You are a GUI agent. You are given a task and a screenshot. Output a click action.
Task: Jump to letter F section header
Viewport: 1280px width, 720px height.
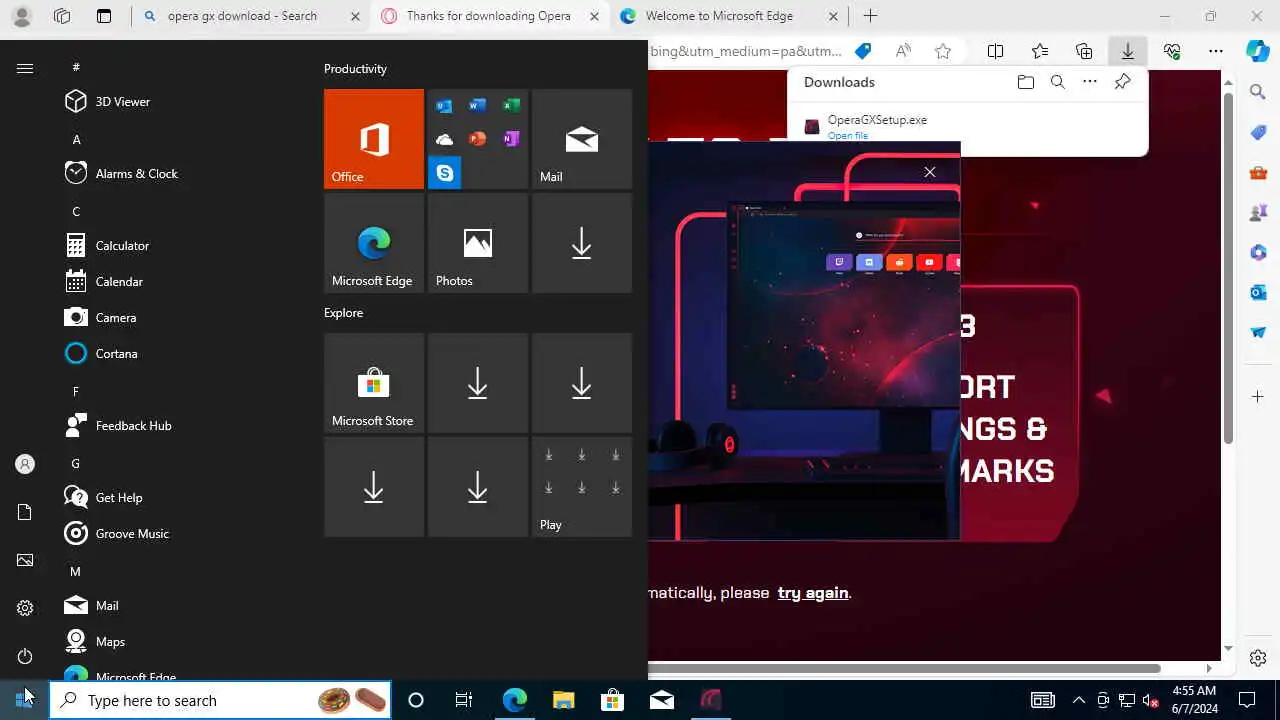pyautogui.click(x=76, y=391)
